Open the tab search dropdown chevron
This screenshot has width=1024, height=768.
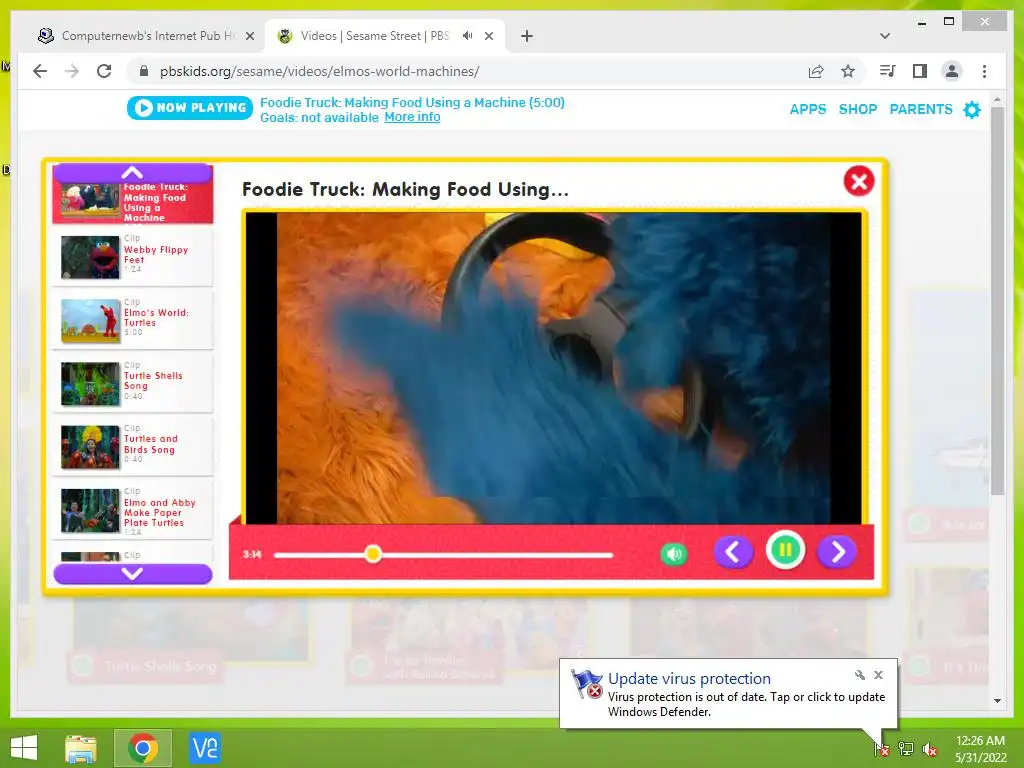884,36
